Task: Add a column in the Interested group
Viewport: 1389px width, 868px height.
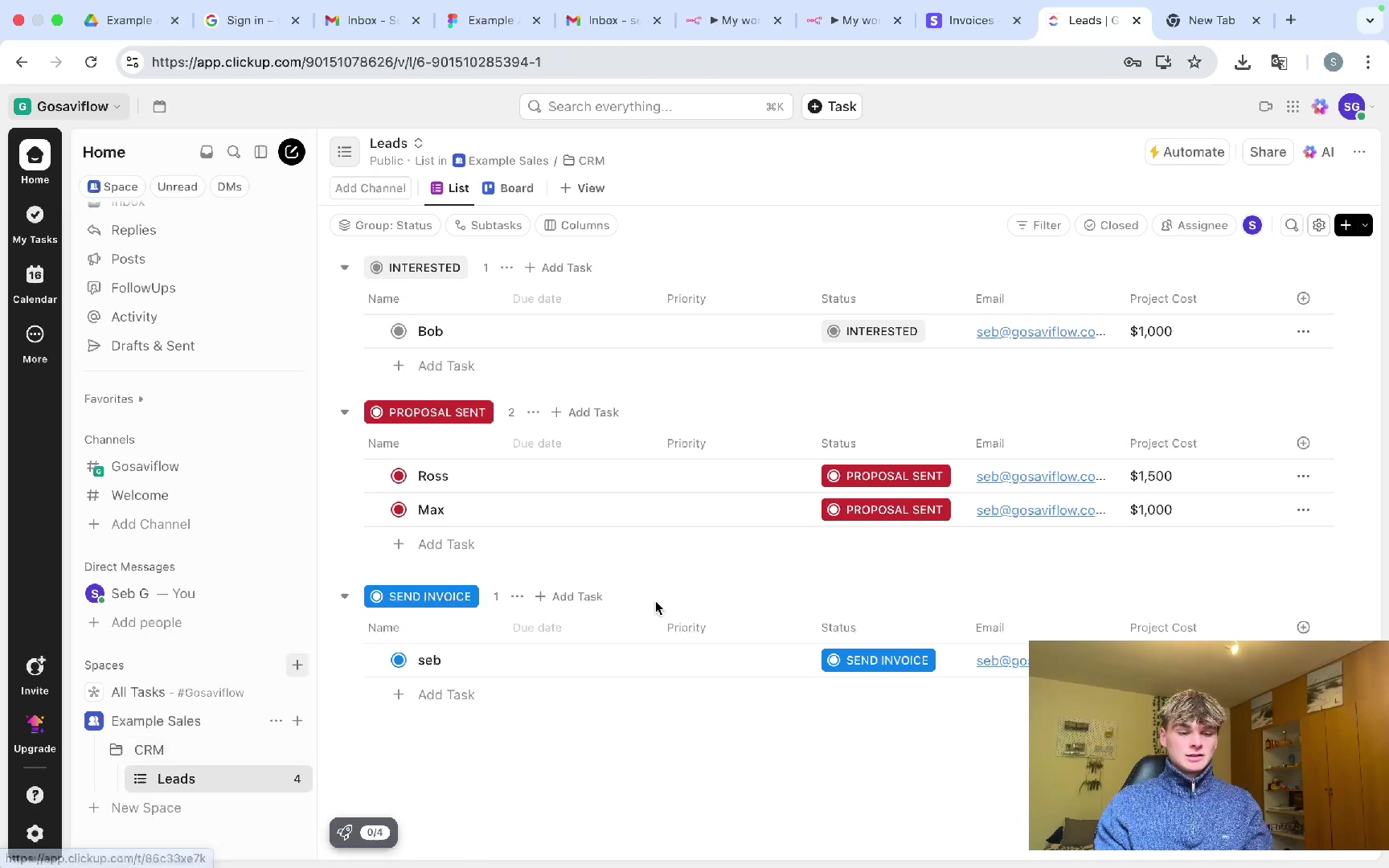Action: point(1303,299)
